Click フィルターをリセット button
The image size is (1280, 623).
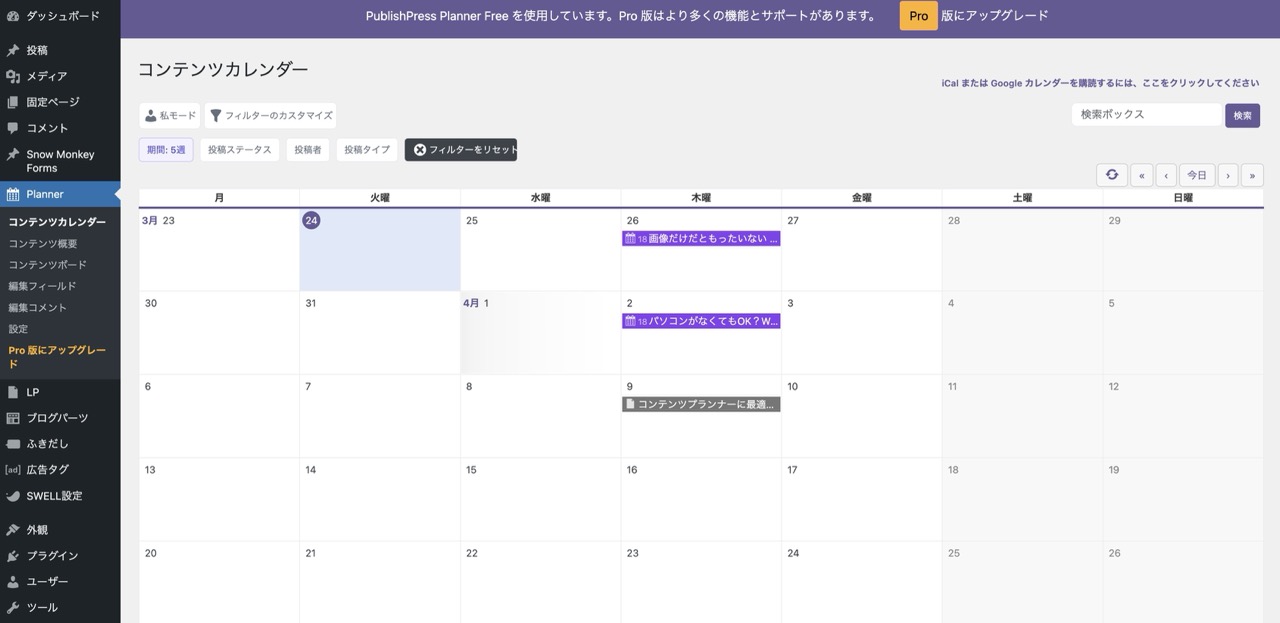tap(461, 150)
